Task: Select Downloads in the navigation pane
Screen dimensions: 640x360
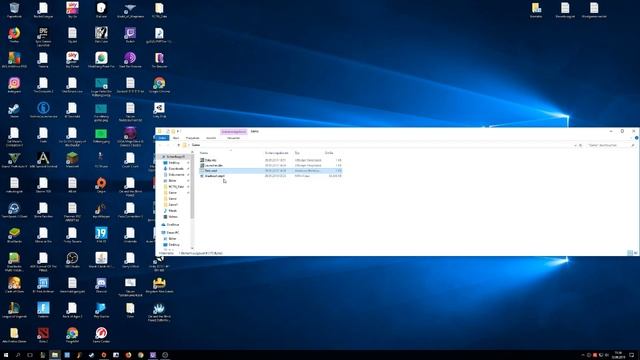Action: point(176,169)
